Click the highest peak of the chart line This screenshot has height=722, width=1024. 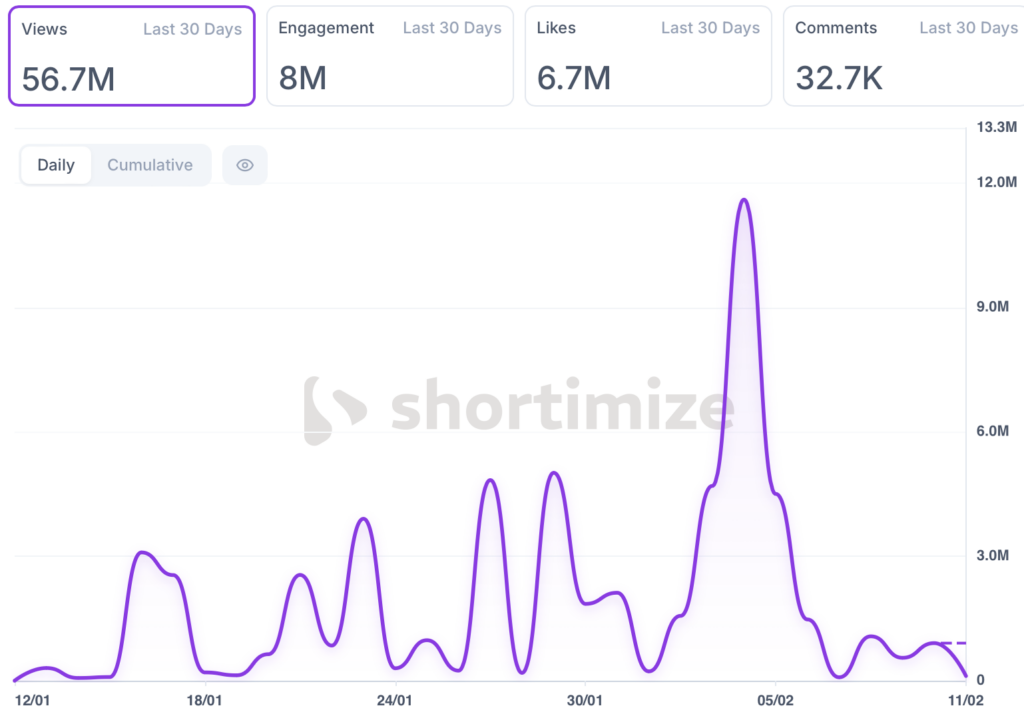[x=743, y=200]
